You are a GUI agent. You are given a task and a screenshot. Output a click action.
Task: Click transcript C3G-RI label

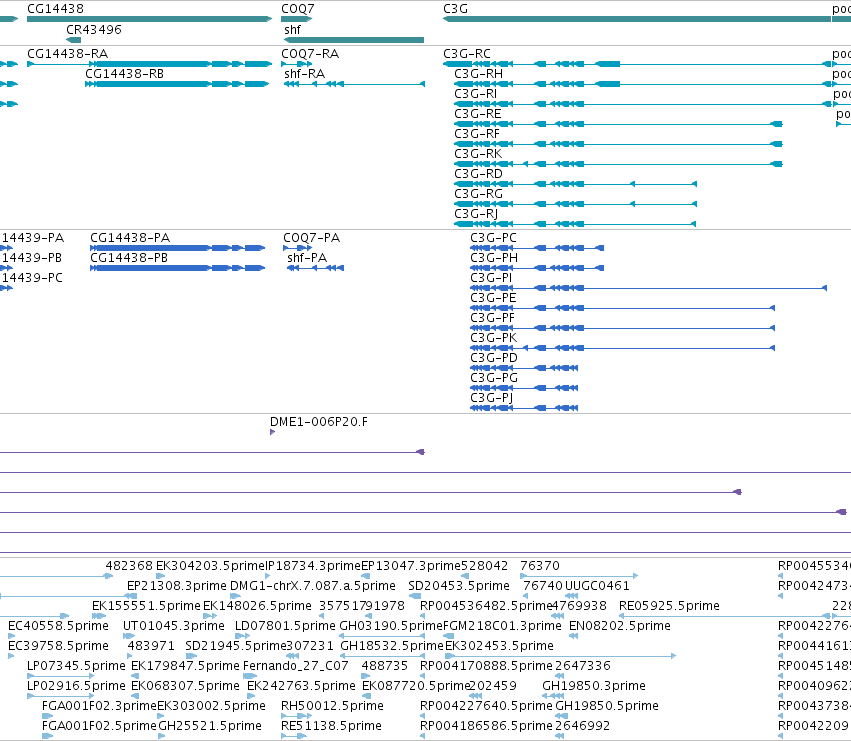pos(475,94)
